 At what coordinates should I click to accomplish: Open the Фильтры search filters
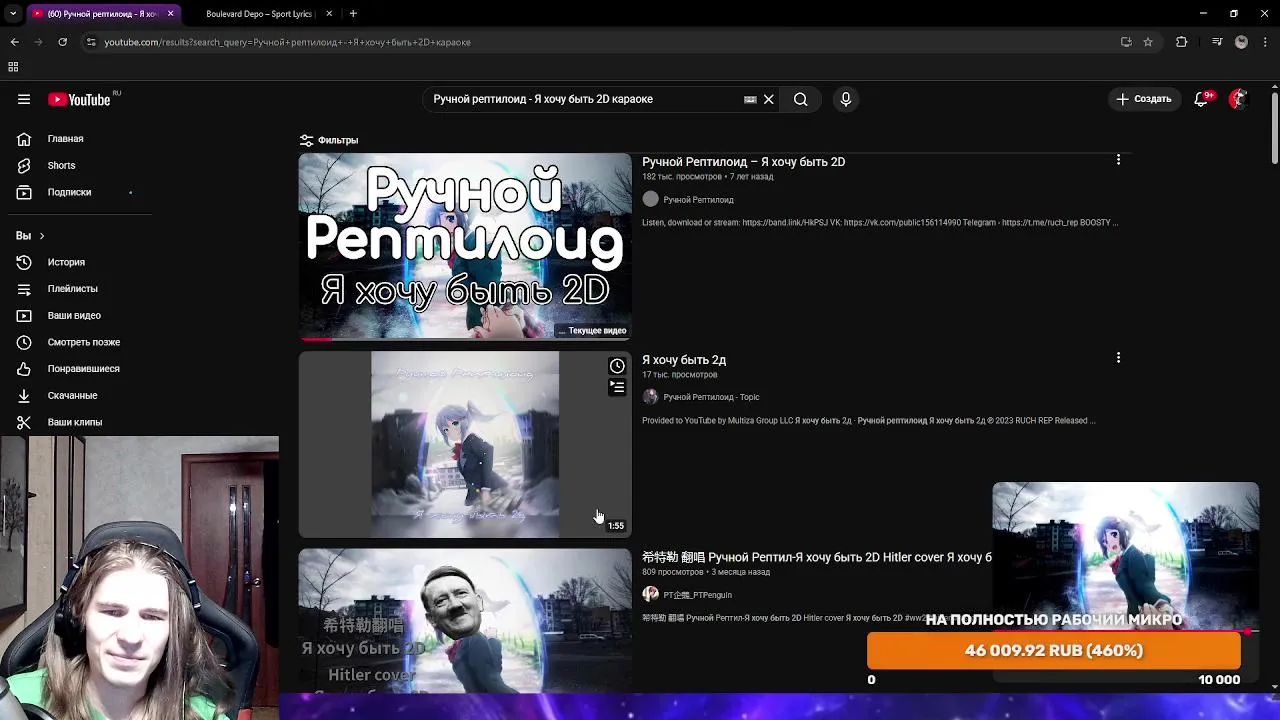[329, 140]
